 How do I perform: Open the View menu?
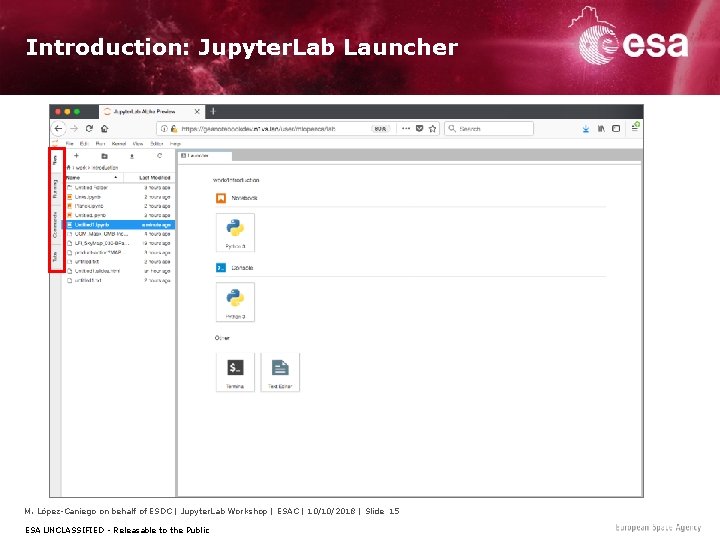138,144
